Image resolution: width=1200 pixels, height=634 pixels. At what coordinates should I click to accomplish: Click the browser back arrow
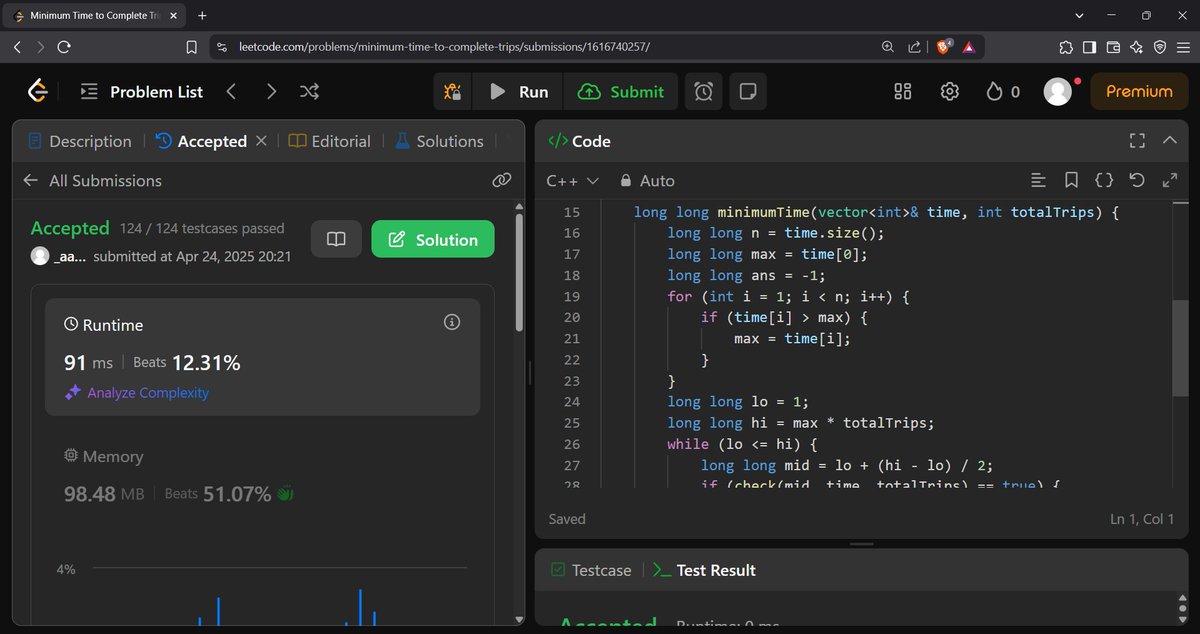pyautogui.click(x=17, y=47)
